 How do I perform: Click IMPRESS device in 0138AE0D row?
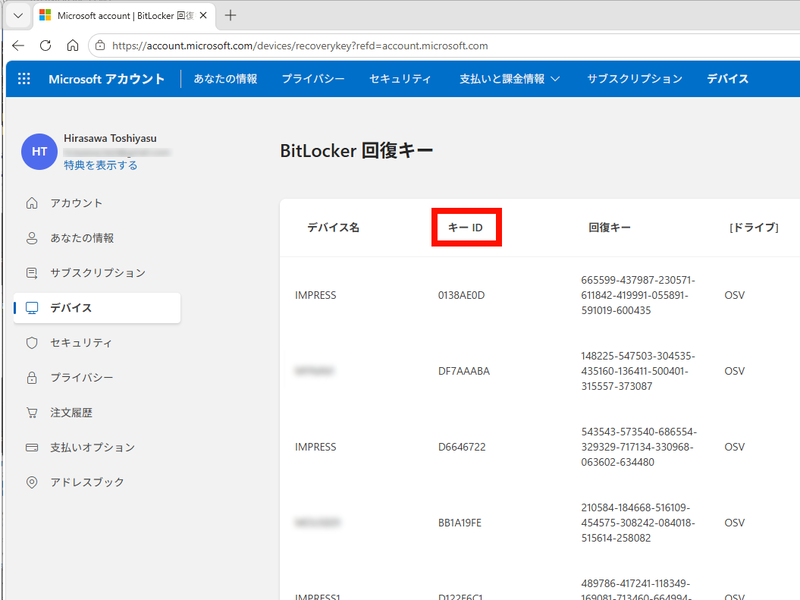click(315, 295)
